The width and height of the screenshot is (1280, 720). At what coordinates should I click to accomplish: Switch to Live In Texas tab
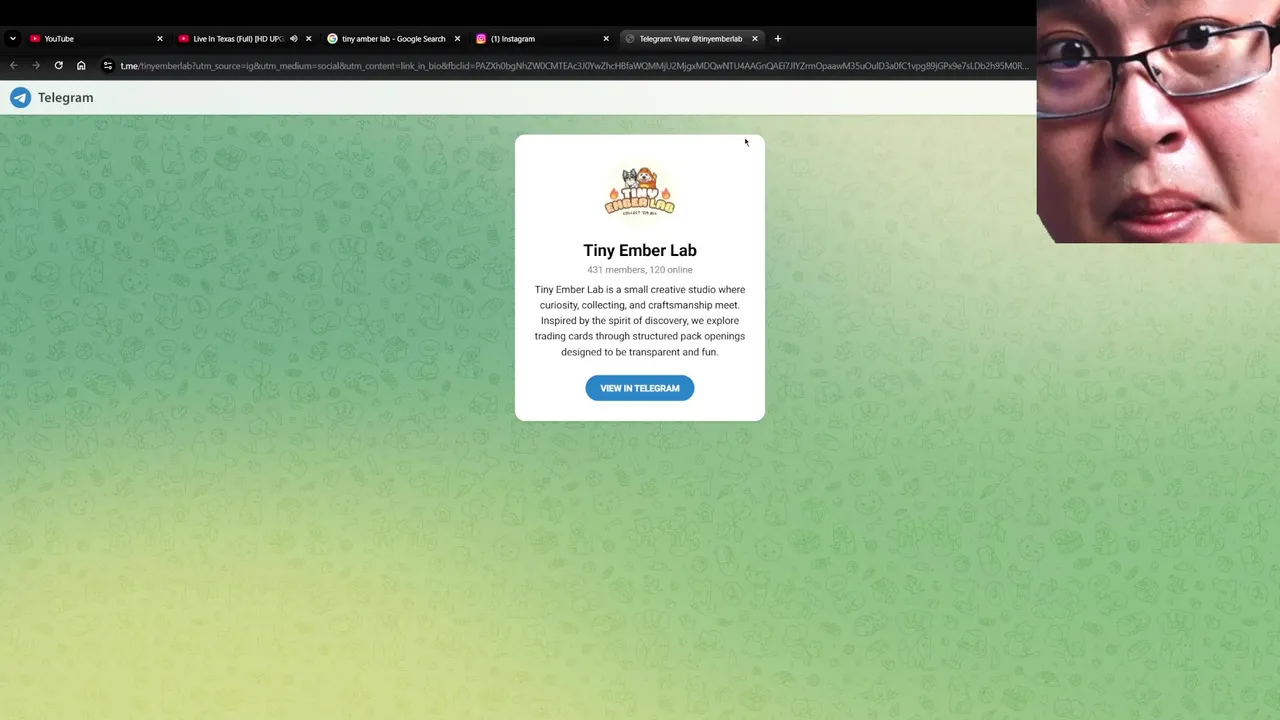244,39
